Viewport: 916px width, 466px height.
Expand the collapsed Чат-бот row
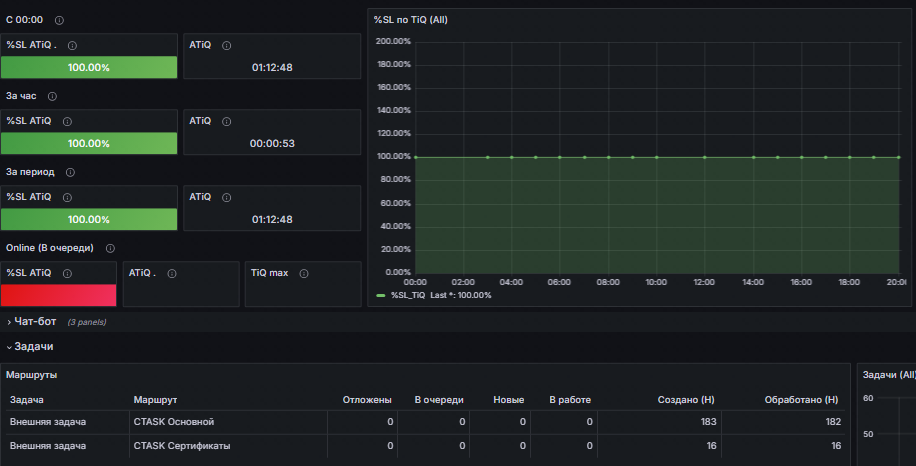[35, 321]
